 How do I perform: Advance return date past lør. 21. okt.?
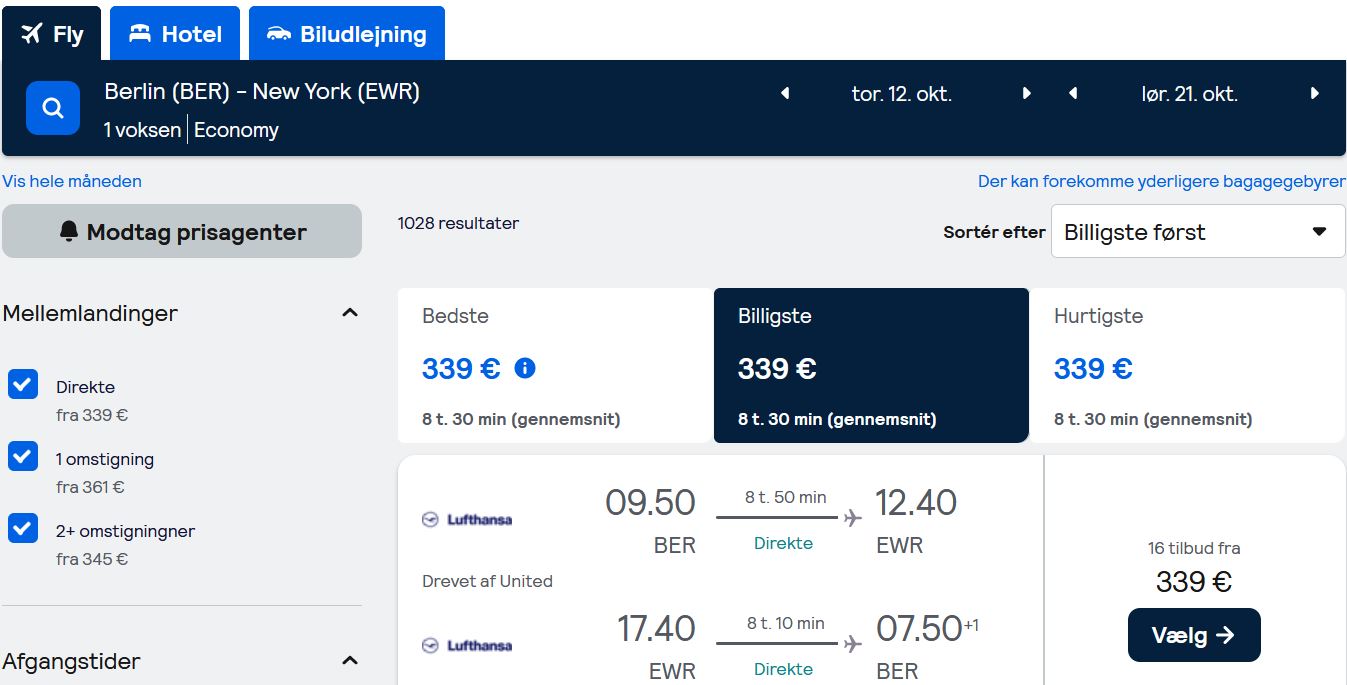coord(1315,94)
